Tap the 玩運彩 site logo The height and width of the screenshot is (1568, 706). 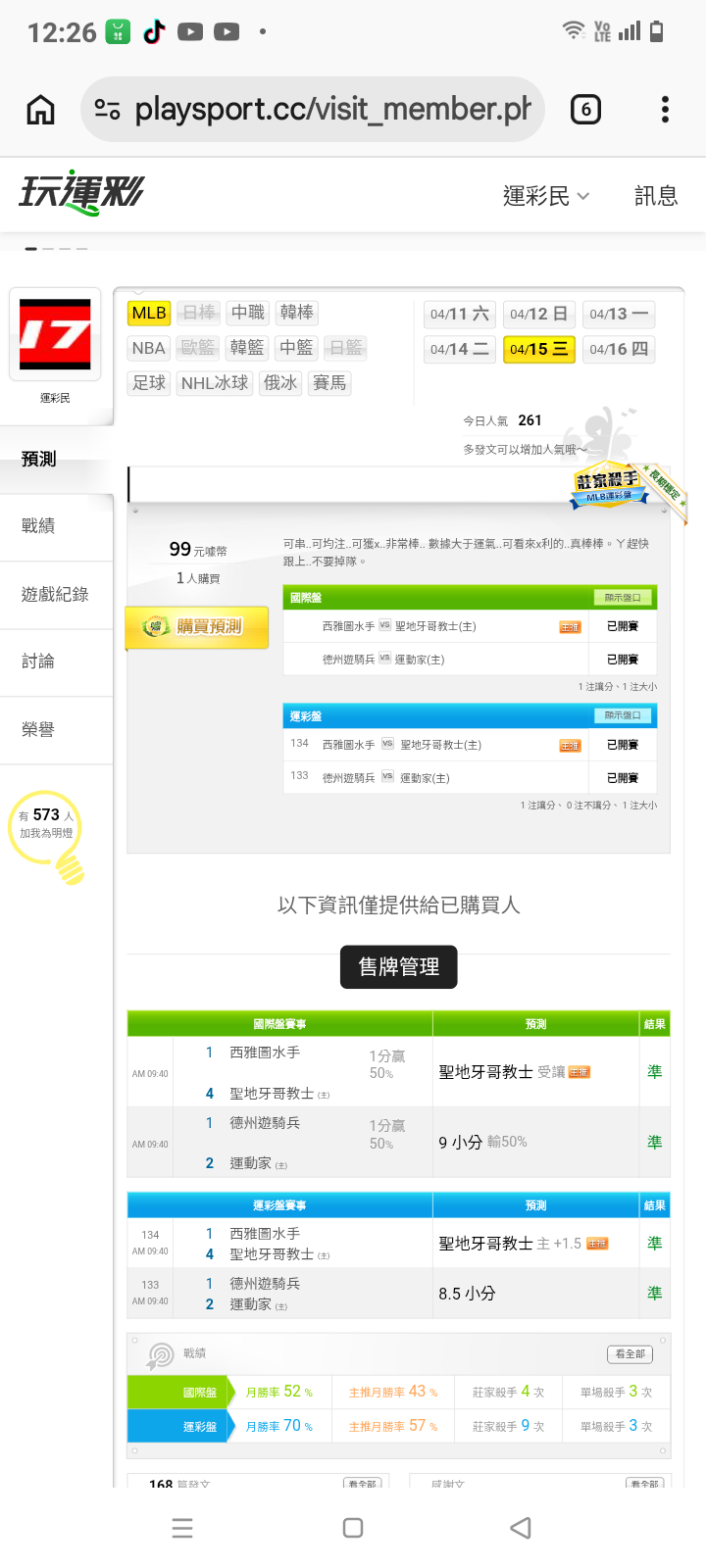81,193
